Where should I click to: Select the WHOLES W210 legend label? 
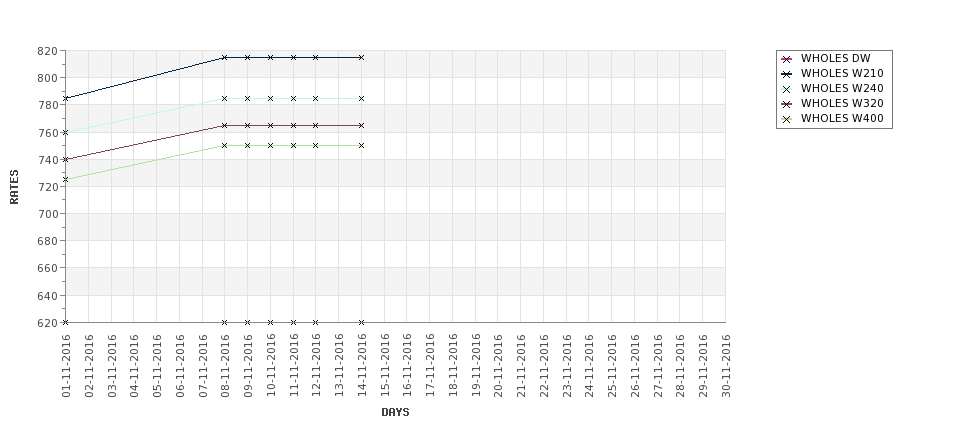842,73
